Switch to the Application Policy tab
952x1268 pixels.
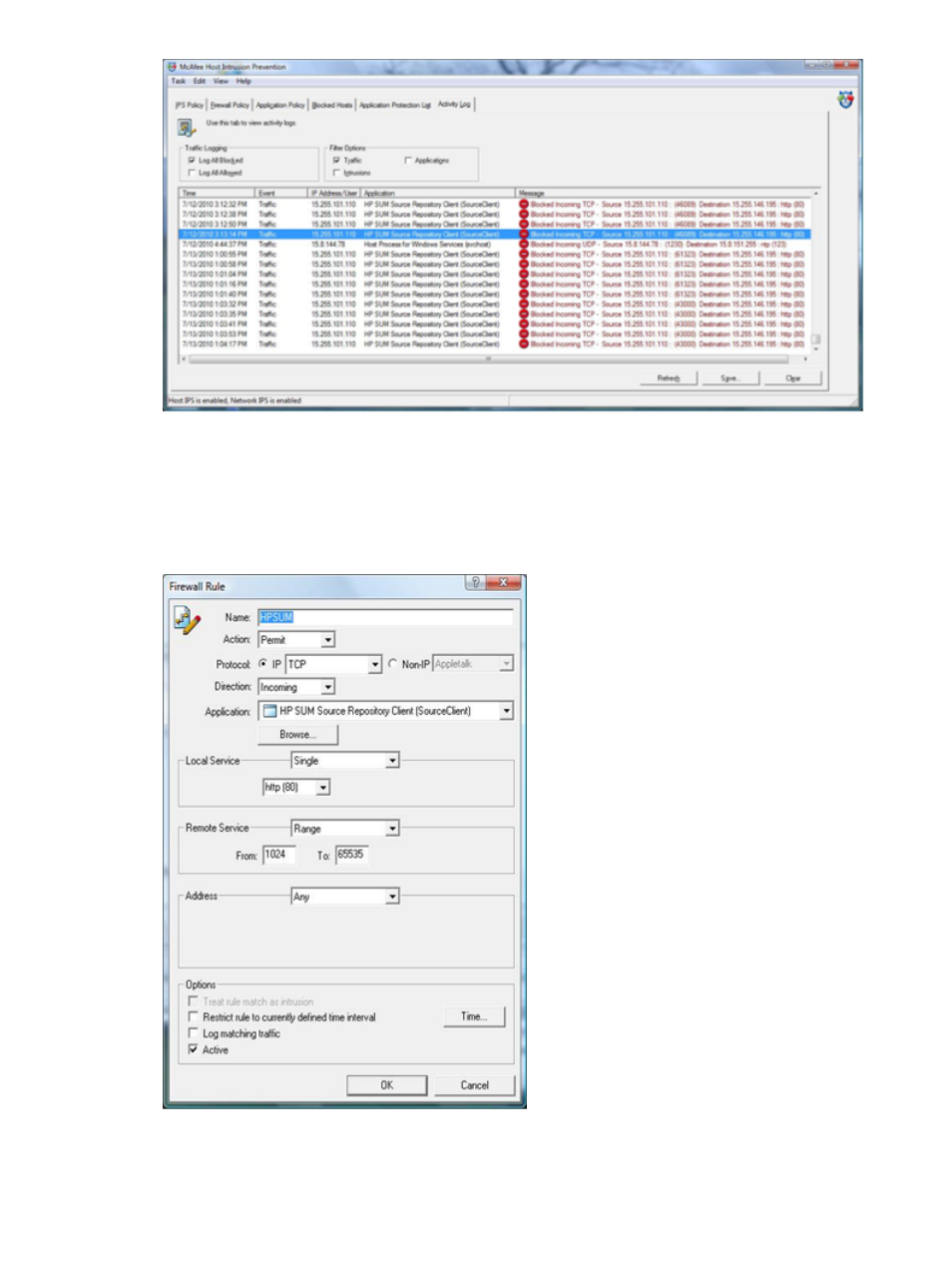click(x=280, y=105)
